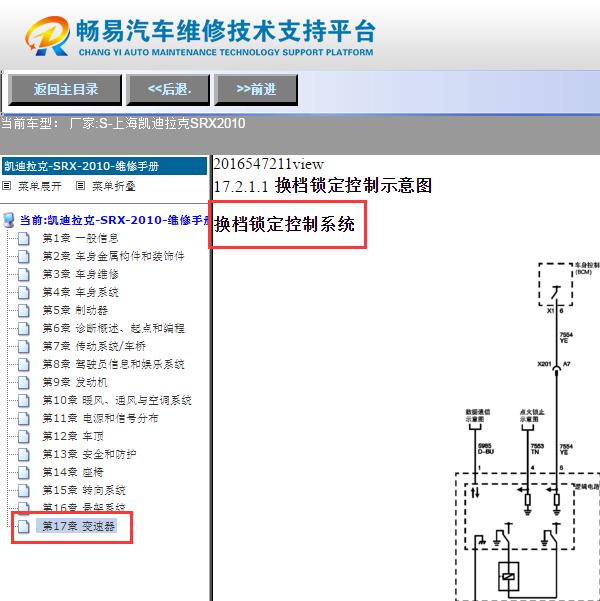
Task: Click the computer icon beside 当前:凯迪拉克
Action: click(8, 220)
